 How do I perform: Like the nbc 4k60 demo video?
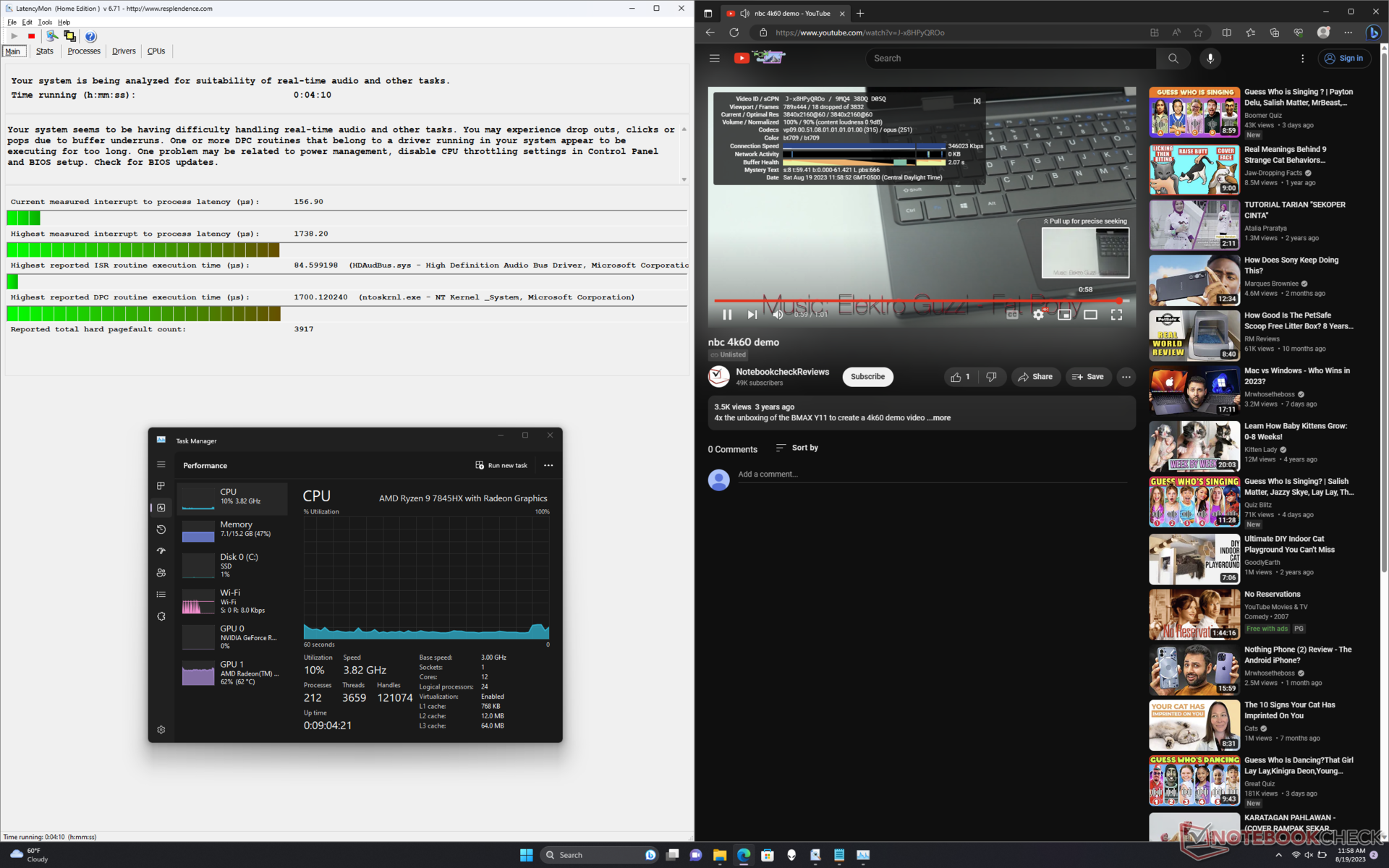click(960, 377)
